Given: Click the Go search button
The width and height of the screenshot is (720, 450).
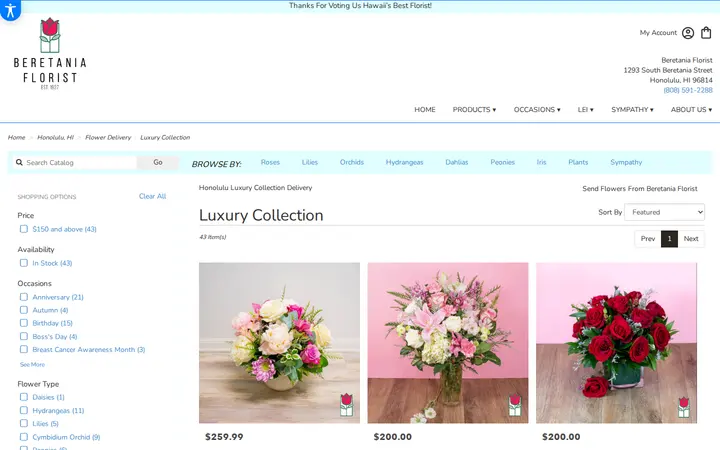Looking at the screenshot, I should point(158,162).
